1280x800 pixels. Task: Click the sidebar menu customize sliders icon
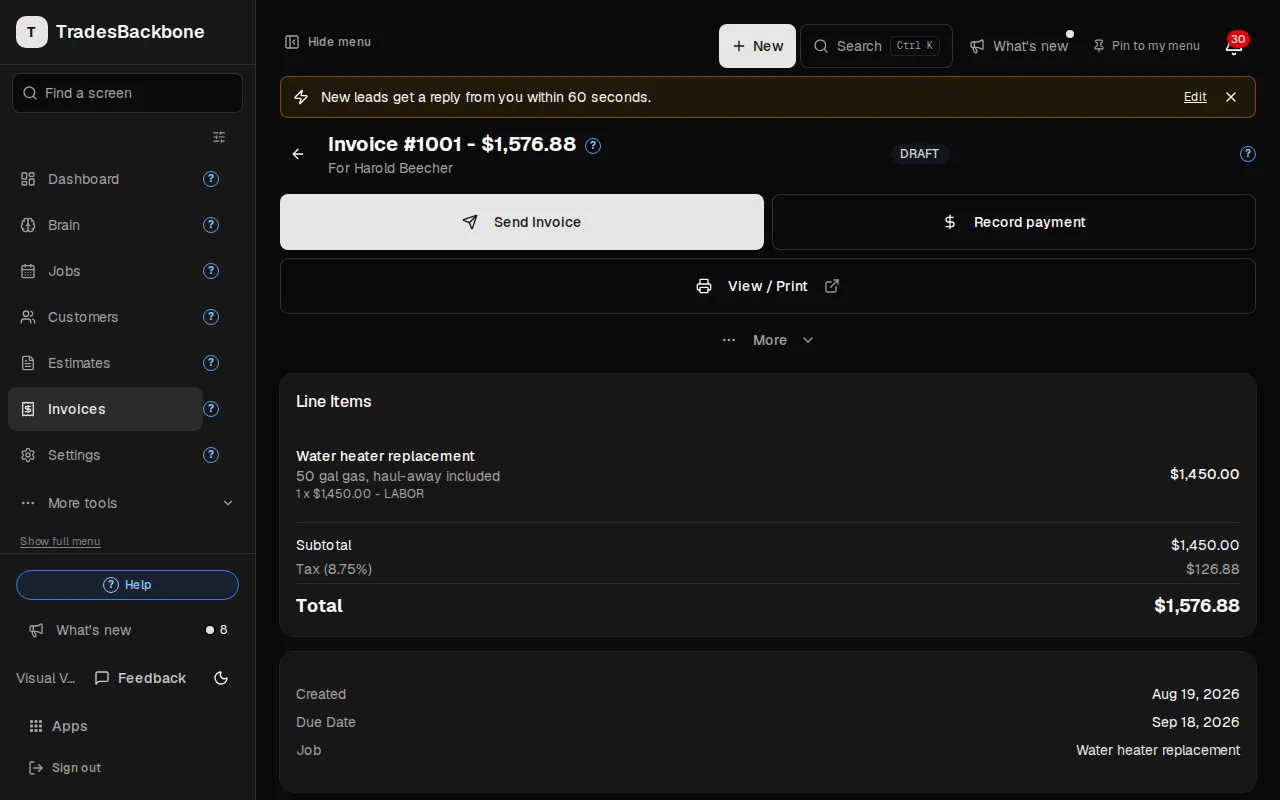click(x=219, y=137)
